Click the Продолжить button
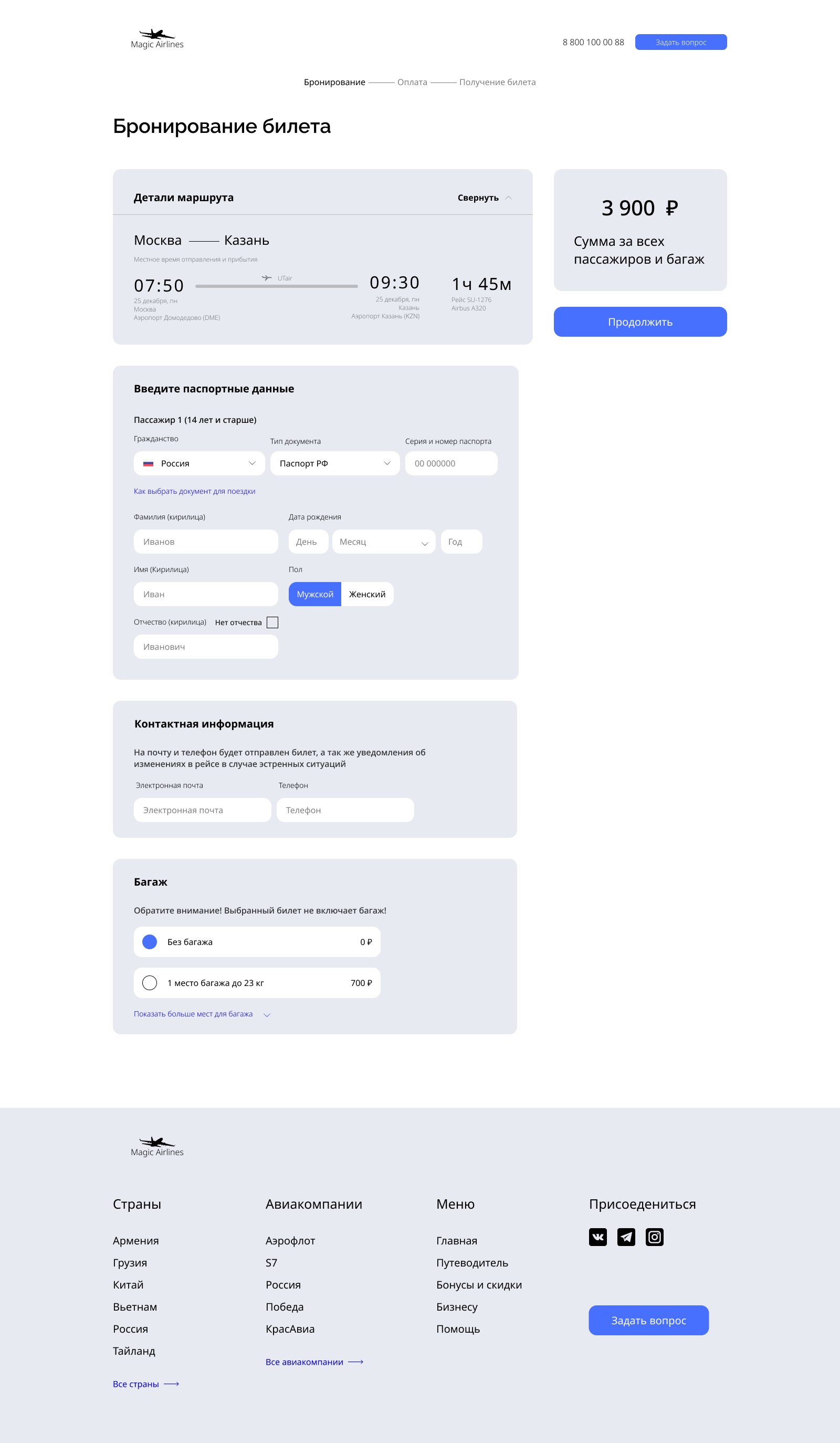The width and height of the screenshot is (840, 1443). [x=640, y=322]
